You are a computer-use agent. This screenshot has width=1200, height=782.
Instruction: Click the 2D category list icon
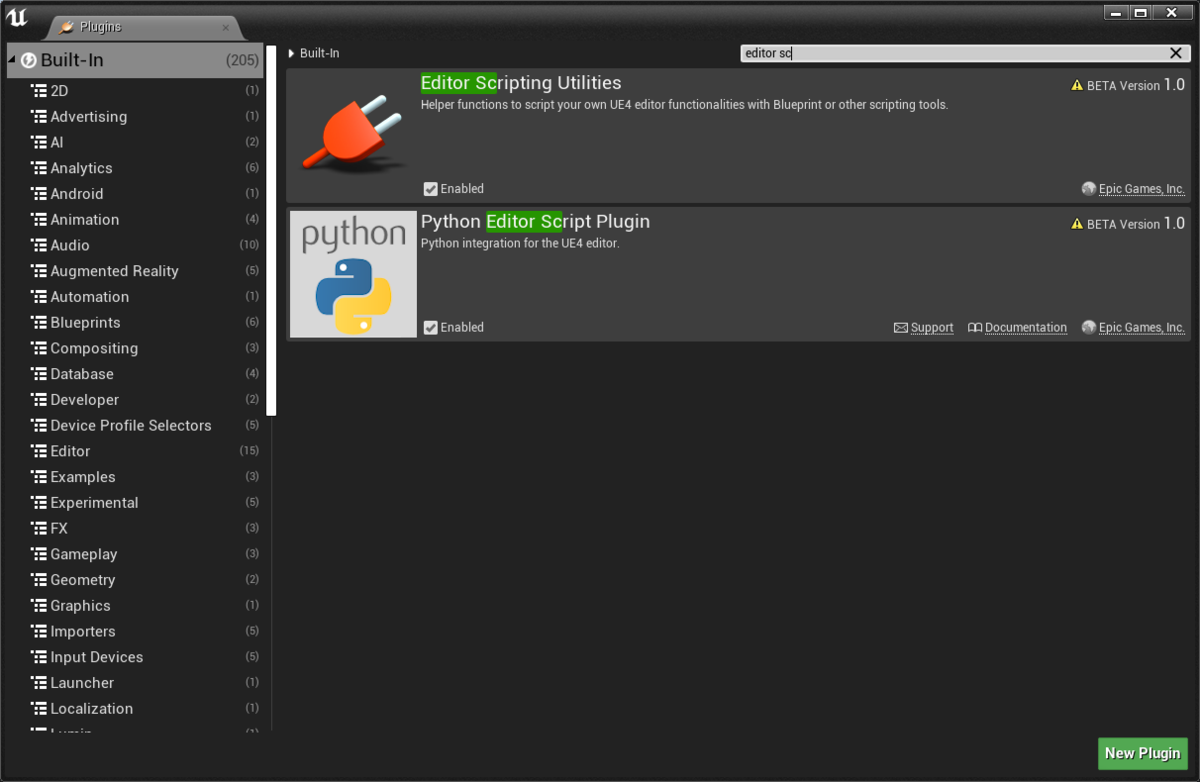[x=39, y=90]
